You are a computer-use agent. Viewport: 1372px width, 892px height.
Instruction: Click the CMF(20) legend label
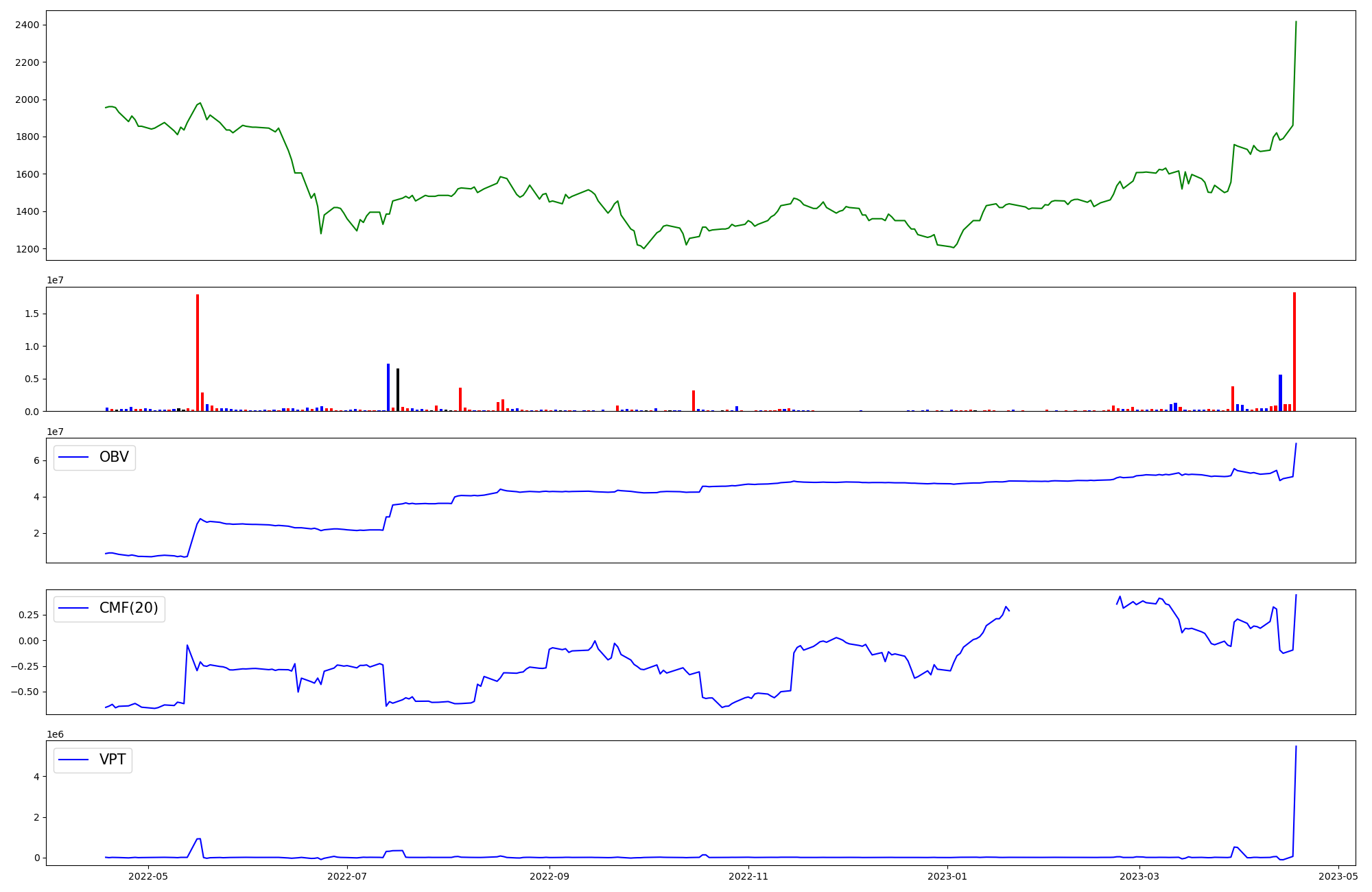point(128,609)
